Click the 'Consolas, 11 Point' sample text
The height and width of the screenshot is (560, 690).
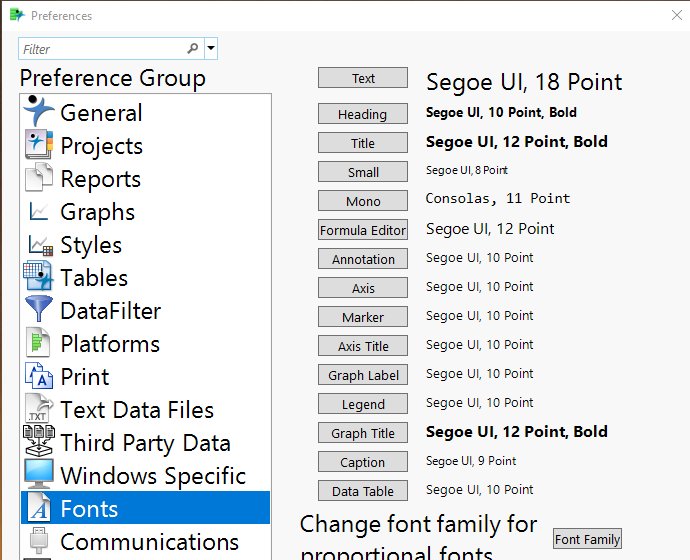point(498,198)
